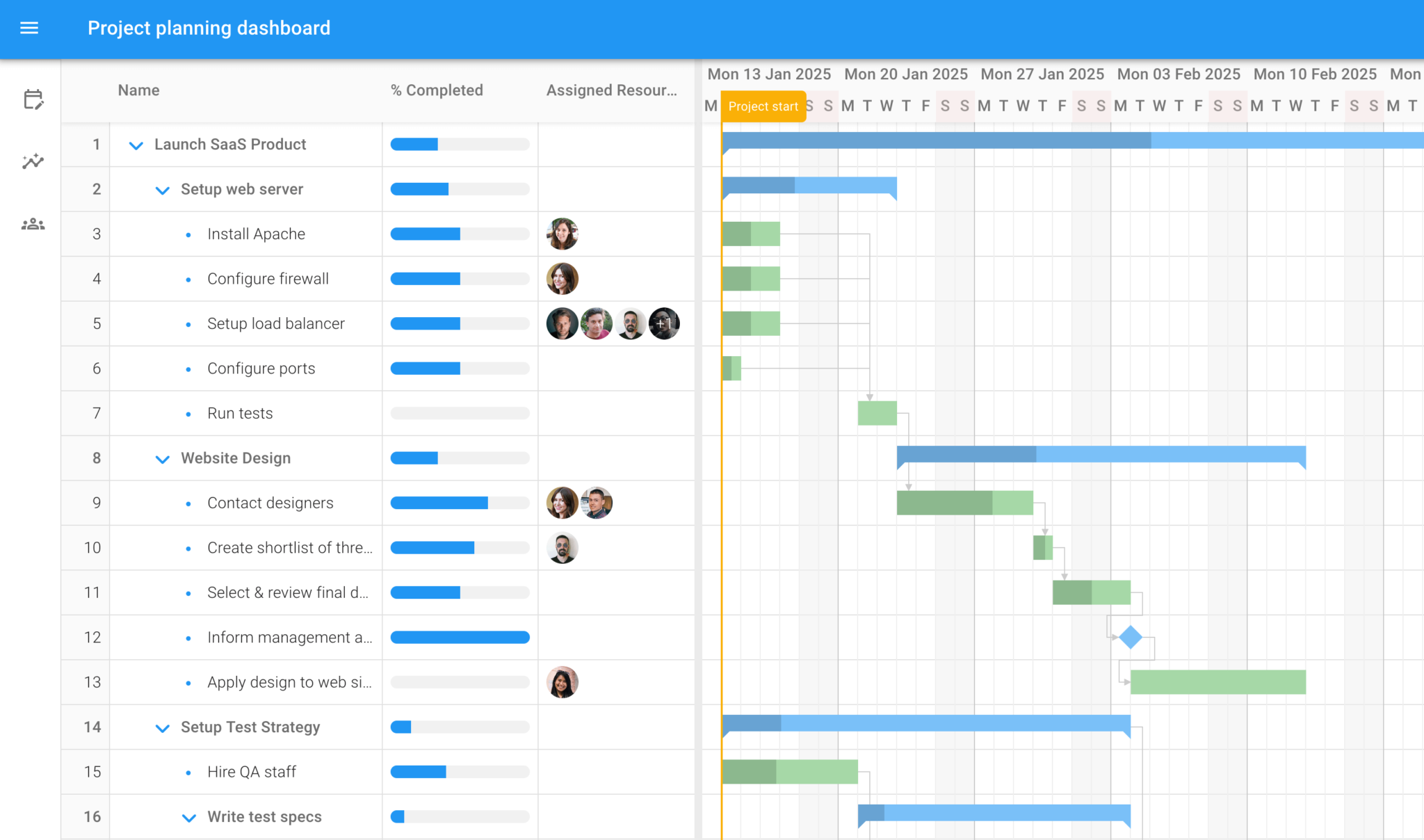Sort by % Completed column header
The height and width of the screenshot is (840, 1424).
437,90
